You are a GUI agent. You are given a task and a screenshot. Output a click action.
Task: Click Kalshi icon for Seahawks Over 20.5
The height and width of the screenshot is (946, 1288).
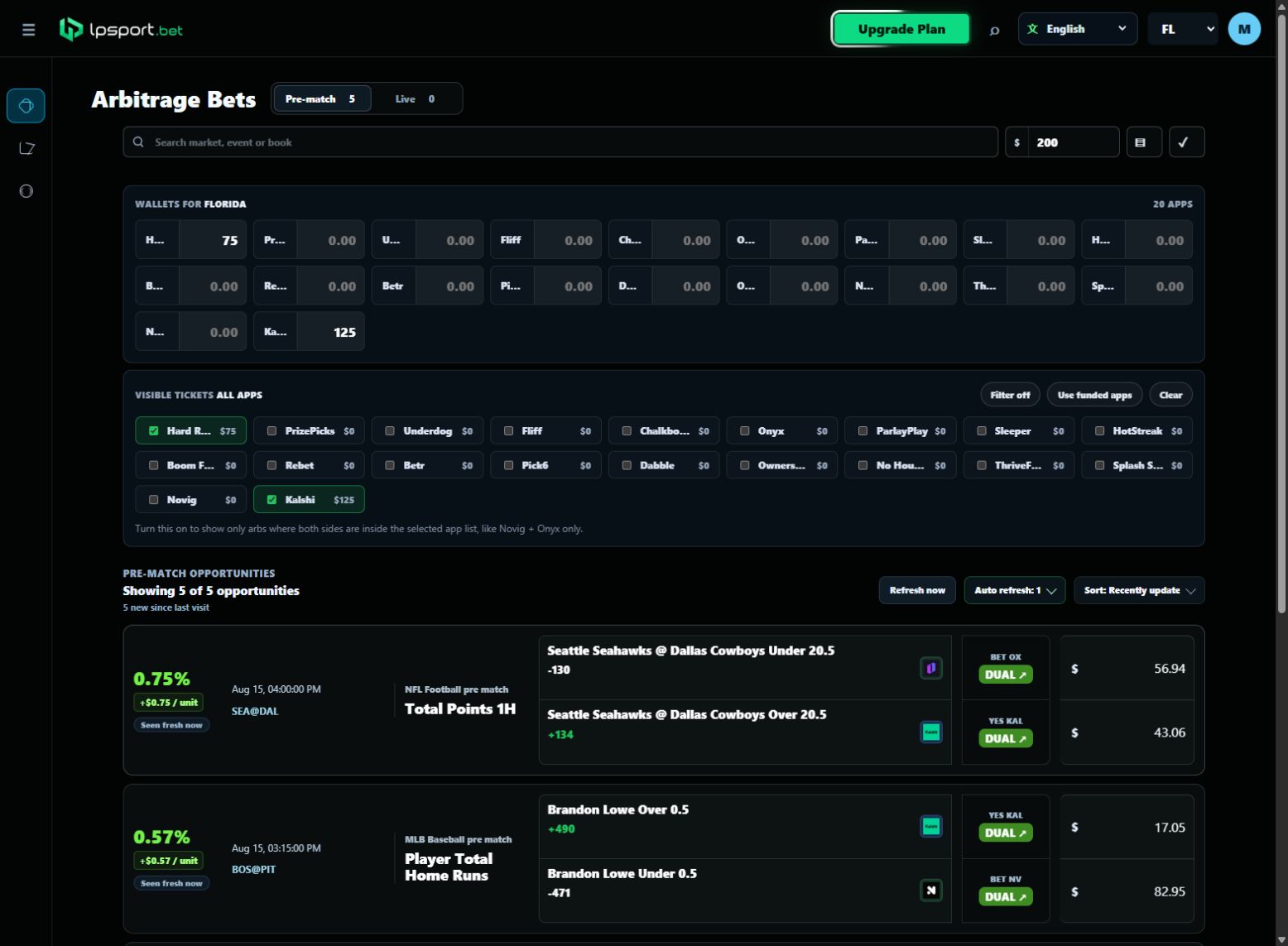click(x=931, y=732)
